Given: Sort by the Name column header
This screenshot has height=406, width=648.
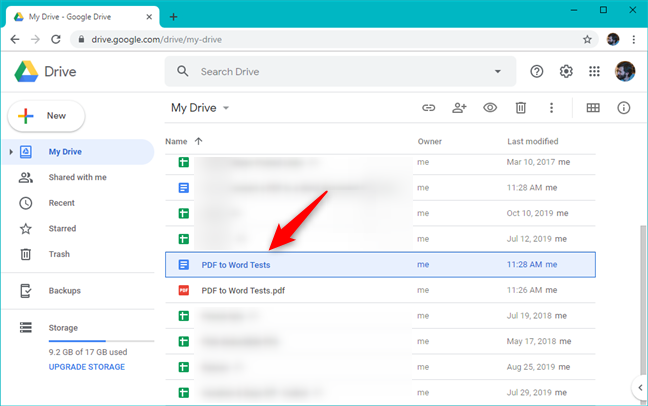Looking at the screenshot, I should tap(176, 141).
